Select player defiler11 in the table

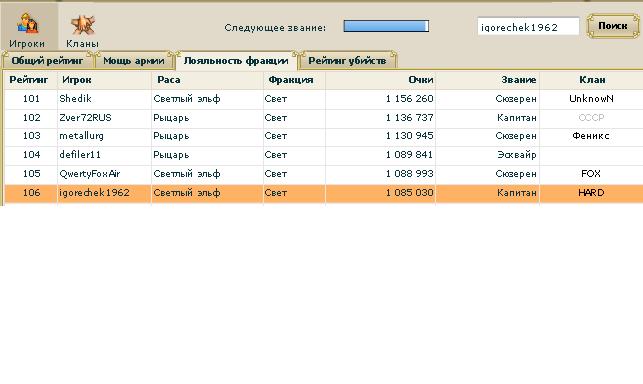click(80, 155)
